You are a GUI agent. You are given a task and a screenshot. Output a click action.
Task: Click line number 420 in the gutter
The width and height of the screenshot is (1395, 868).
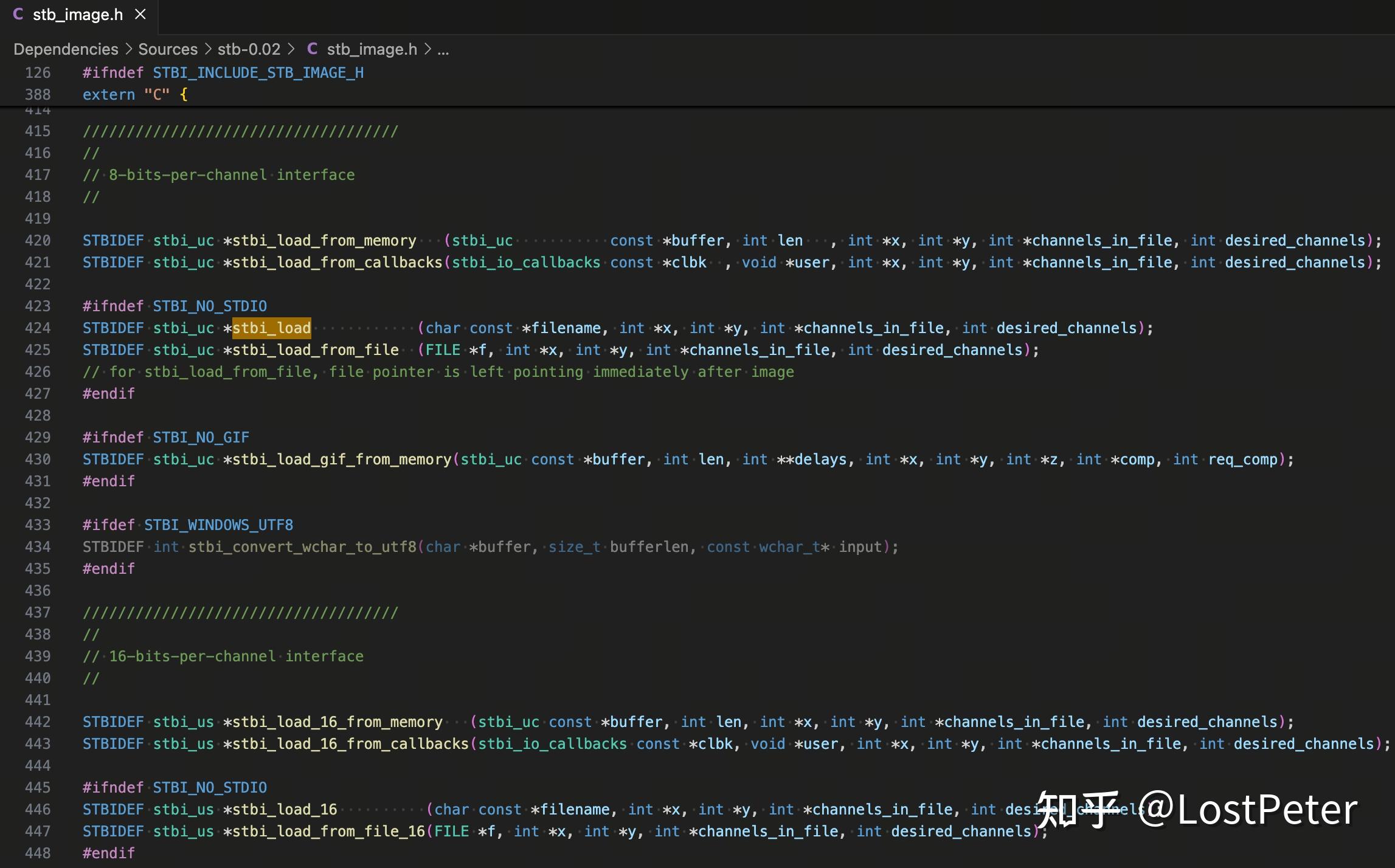coord(38,241)
